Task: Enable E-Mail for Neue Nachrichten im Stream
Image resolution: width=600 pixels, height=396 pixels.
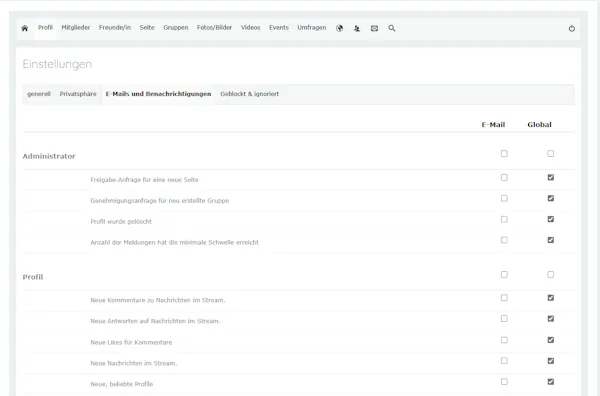Action: pyautogui.click(x=504, y=361)
